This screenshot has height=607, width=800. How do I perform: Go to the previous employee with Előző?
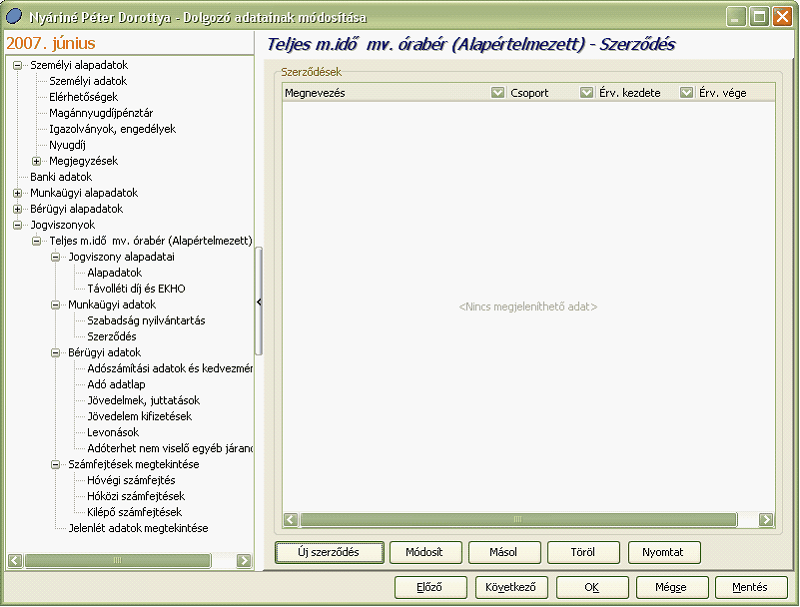pos(430,587)
